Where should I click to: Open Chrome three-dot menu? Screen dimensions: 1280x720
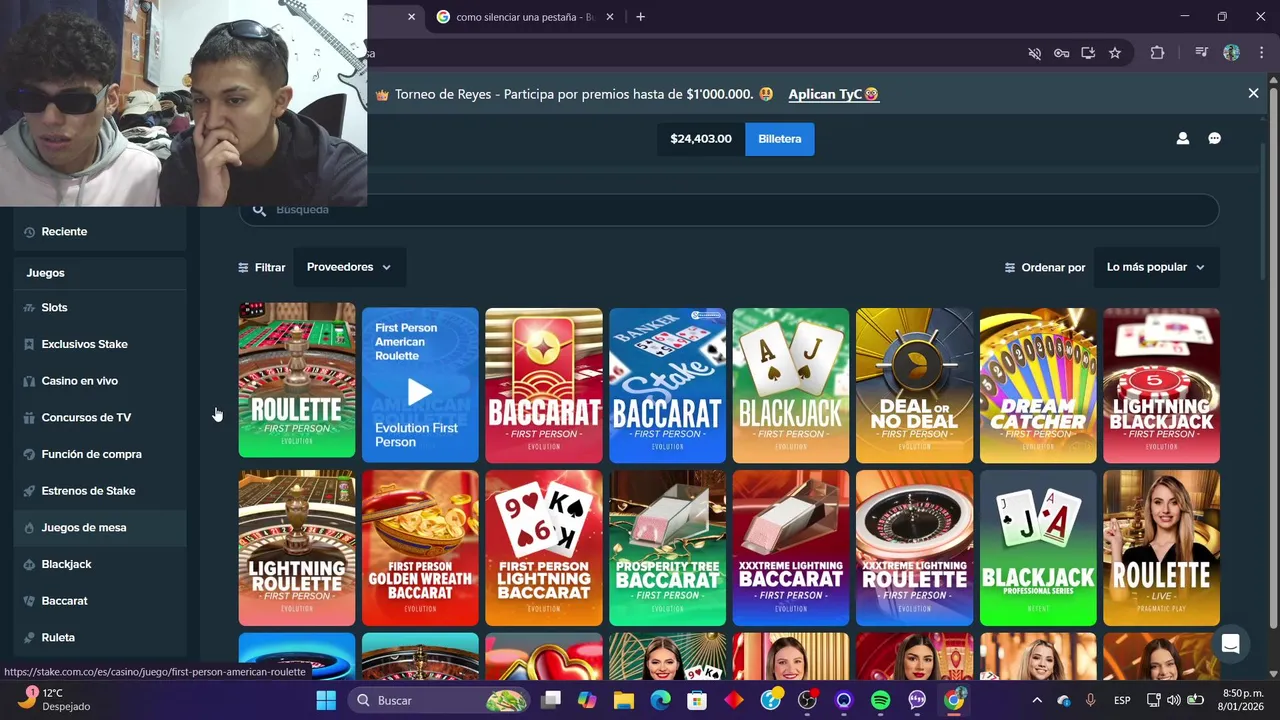tap(1261, 53)
